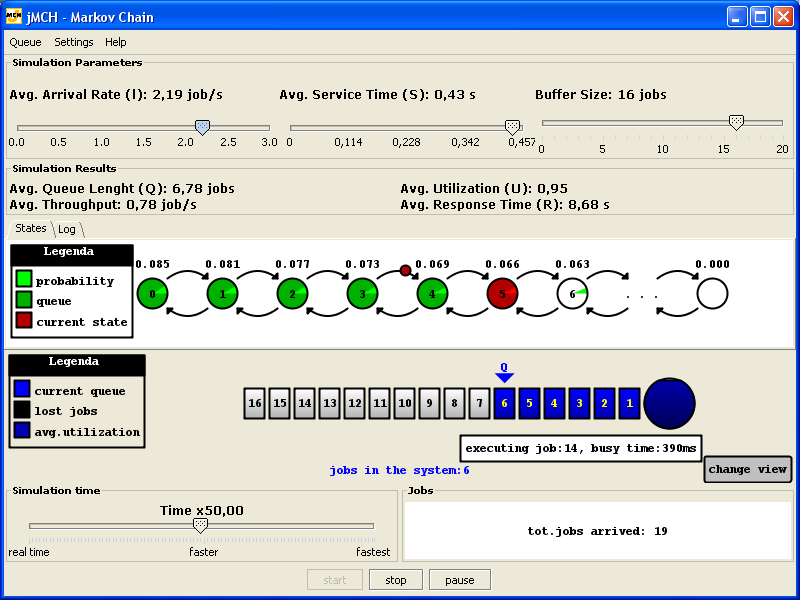This screenshot has width=800, height=600.
Task: Click Markov state node 0
Action: click(152, 294)
